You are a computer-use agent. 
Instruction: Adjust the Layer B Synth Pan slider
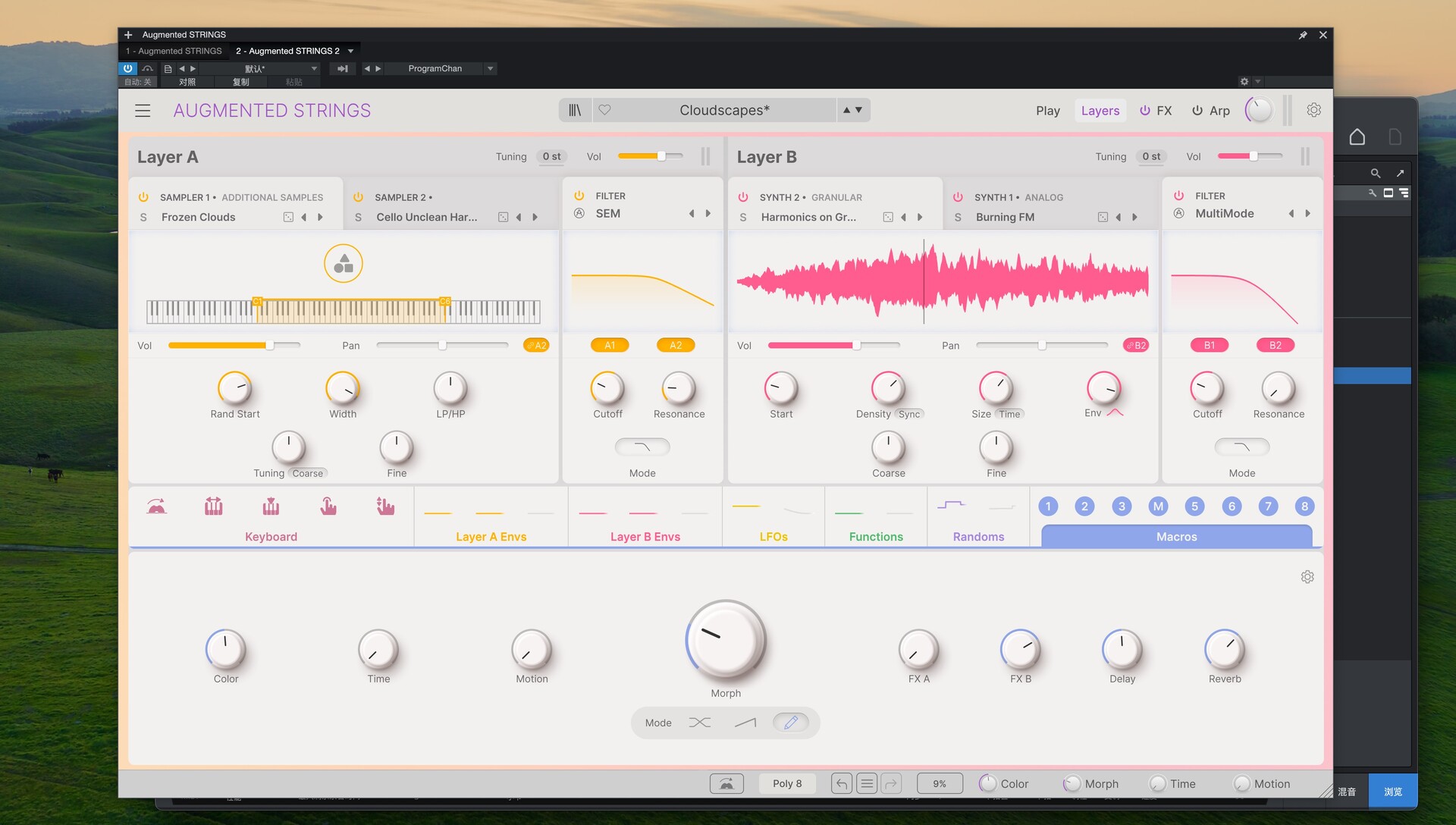tap(1042, 346)
